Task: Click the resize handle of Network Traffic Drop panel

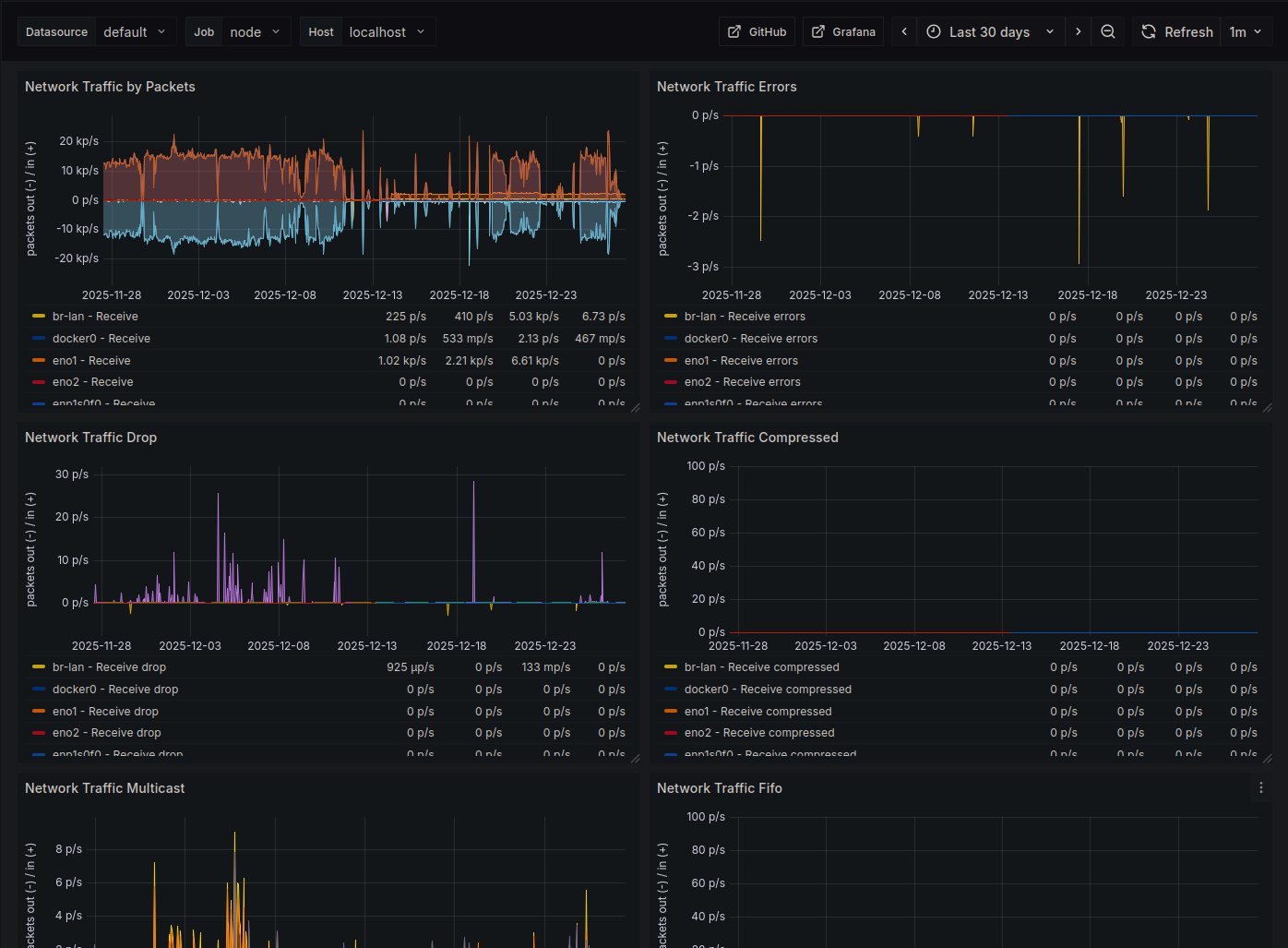Action: (x=635, y=758)
